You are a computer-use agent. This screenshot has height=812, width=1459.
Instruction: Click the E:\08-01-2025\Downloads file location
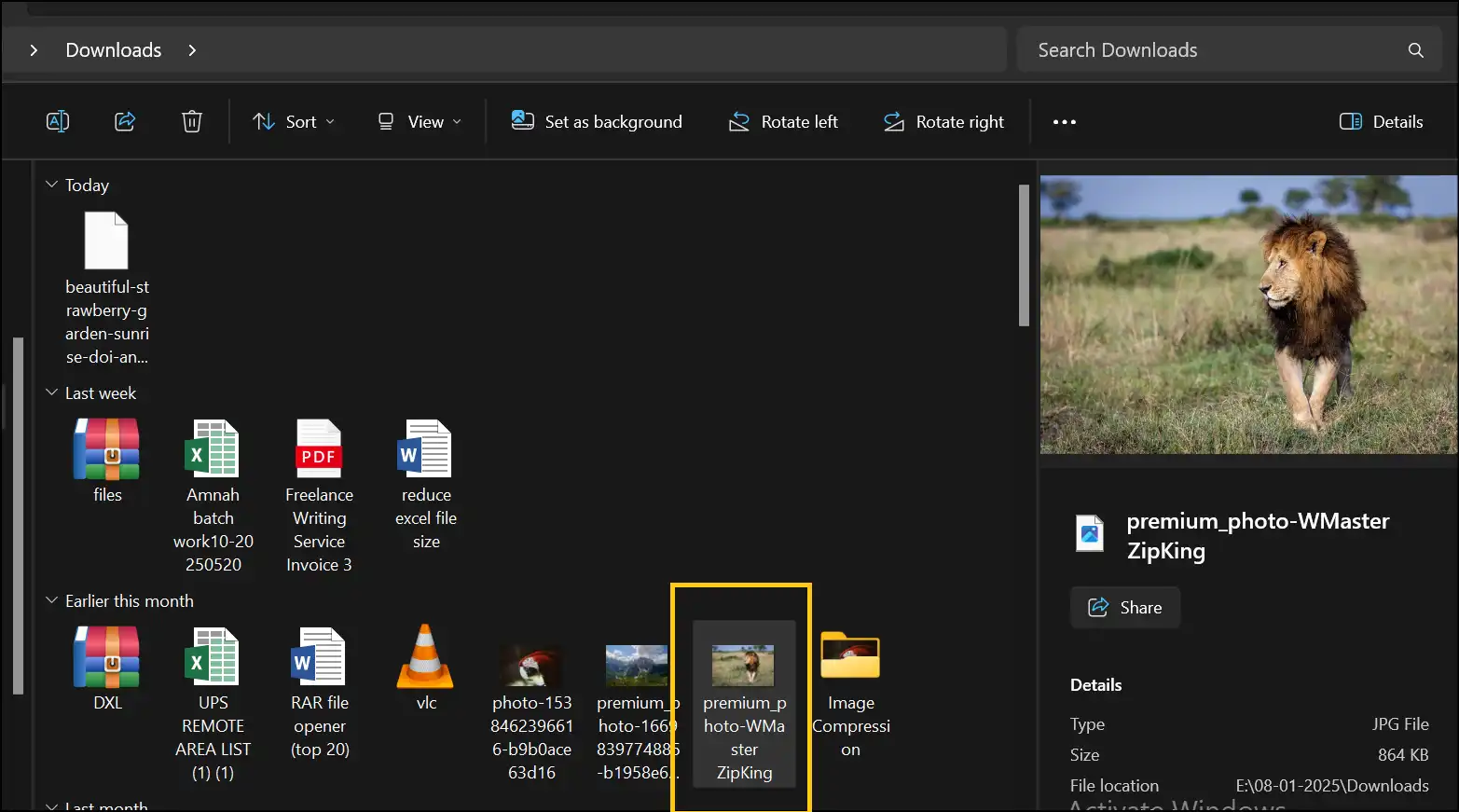(1332, 785)
